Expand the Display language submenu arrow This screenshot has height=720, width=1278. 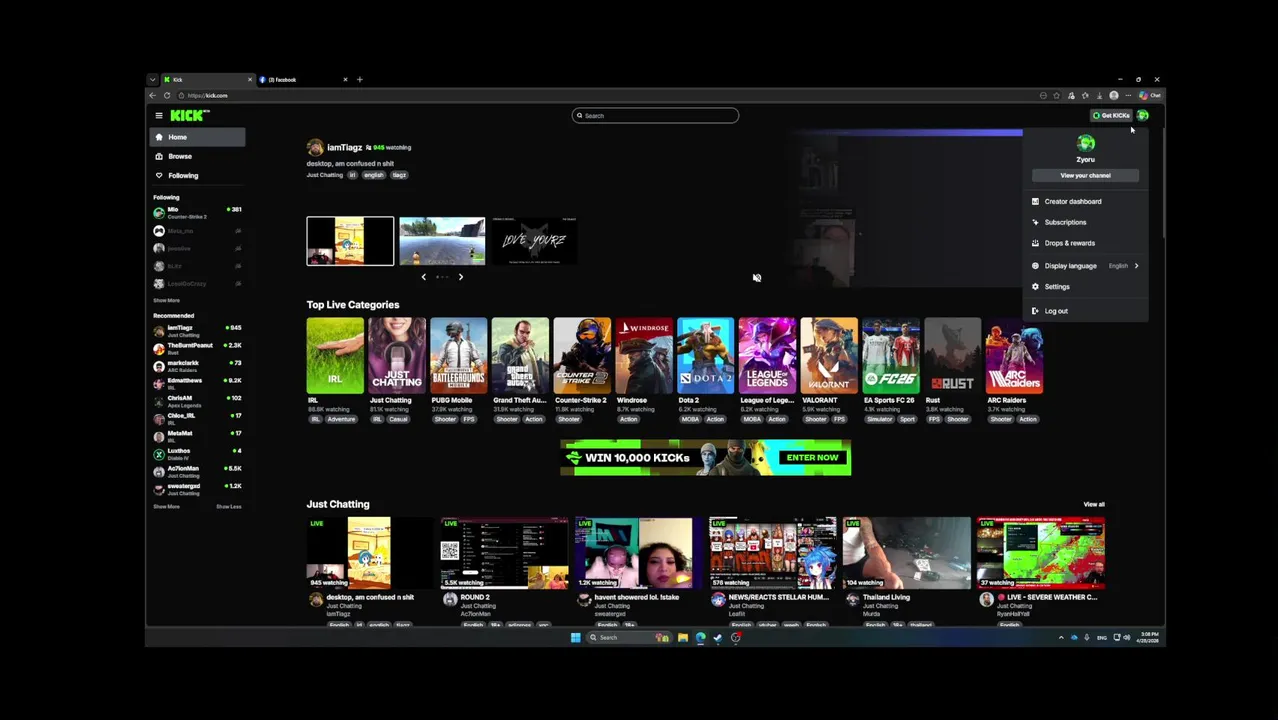[1136, 266]
